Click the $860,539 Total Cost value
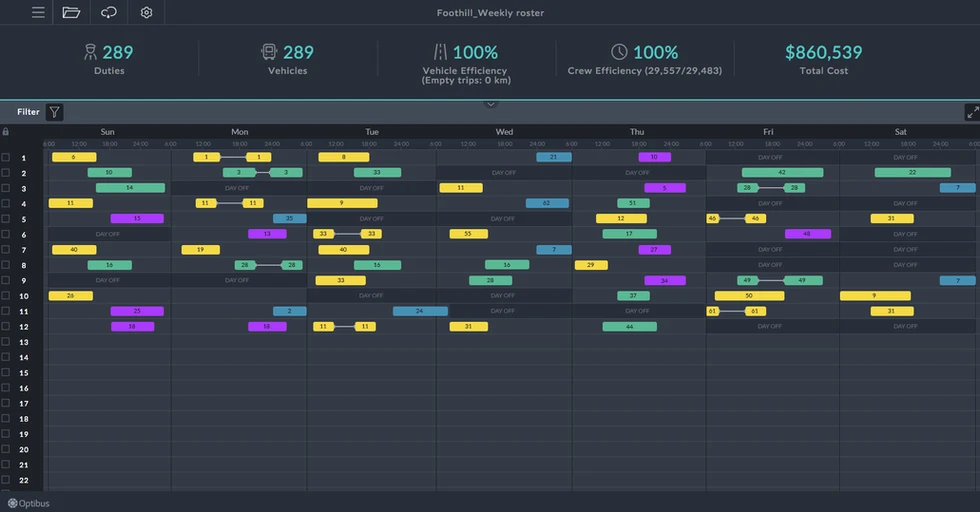The width and height of the screenshot is (980, 512). (x=824, y=53)
